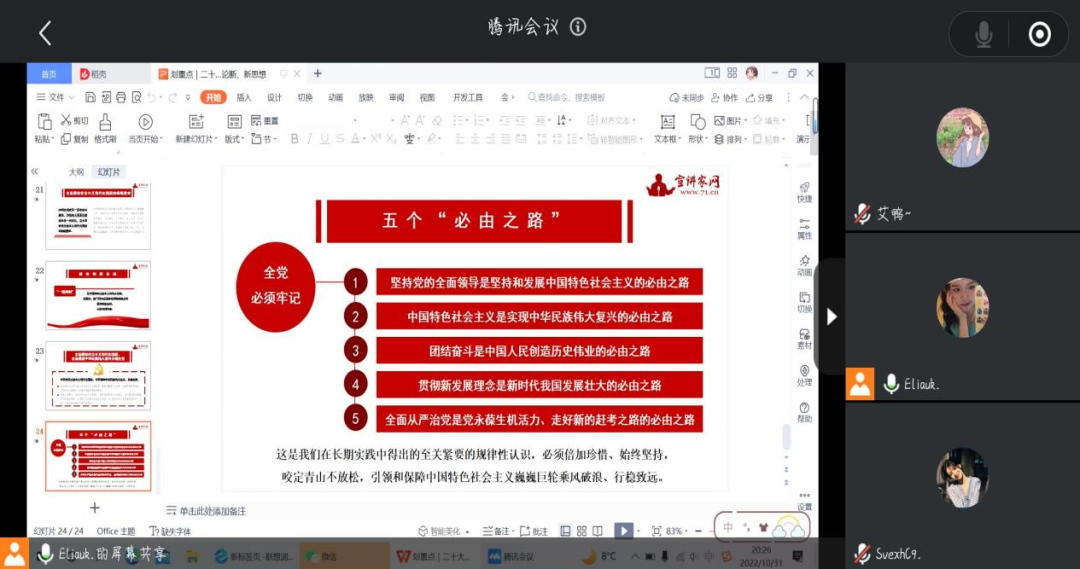Start slideshow from current slide (当页开始)
This screenshot has width=1080, height=569.
[x=145, y=122]
